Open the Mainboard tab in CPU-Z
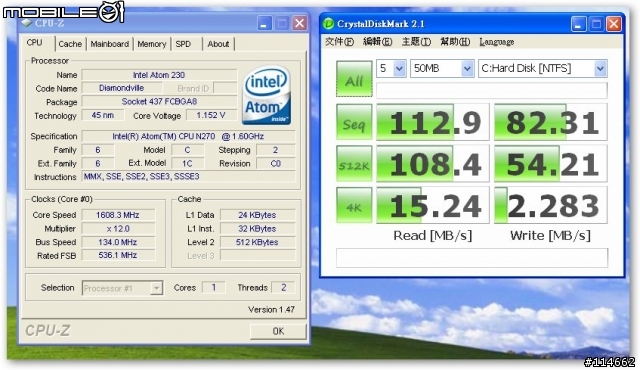The height and width of the screenshot is (370, 640). [x=109, y=44]
